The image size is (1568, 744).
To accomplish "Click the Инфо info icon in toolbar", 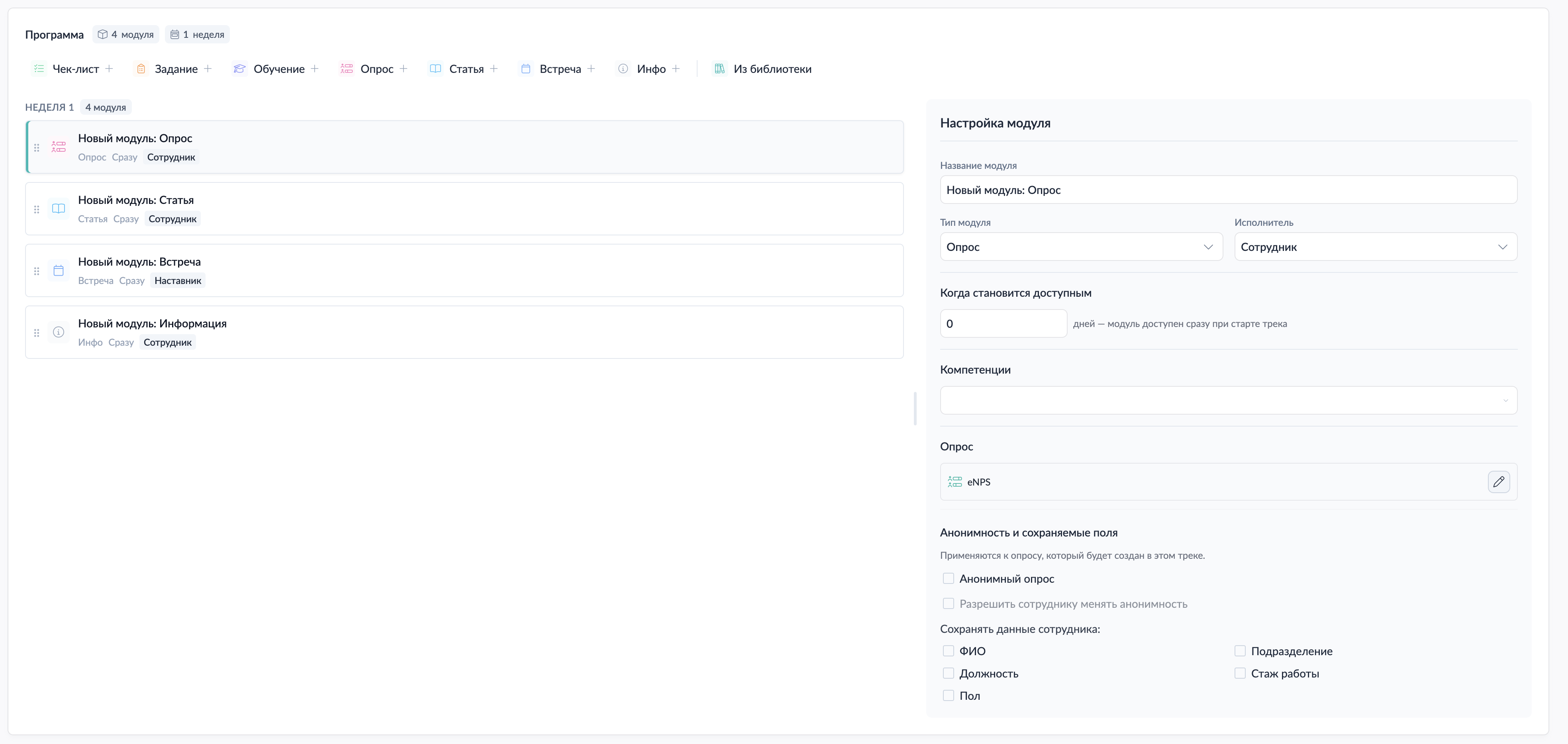I will pyautogui.click(x=623, y=69).
